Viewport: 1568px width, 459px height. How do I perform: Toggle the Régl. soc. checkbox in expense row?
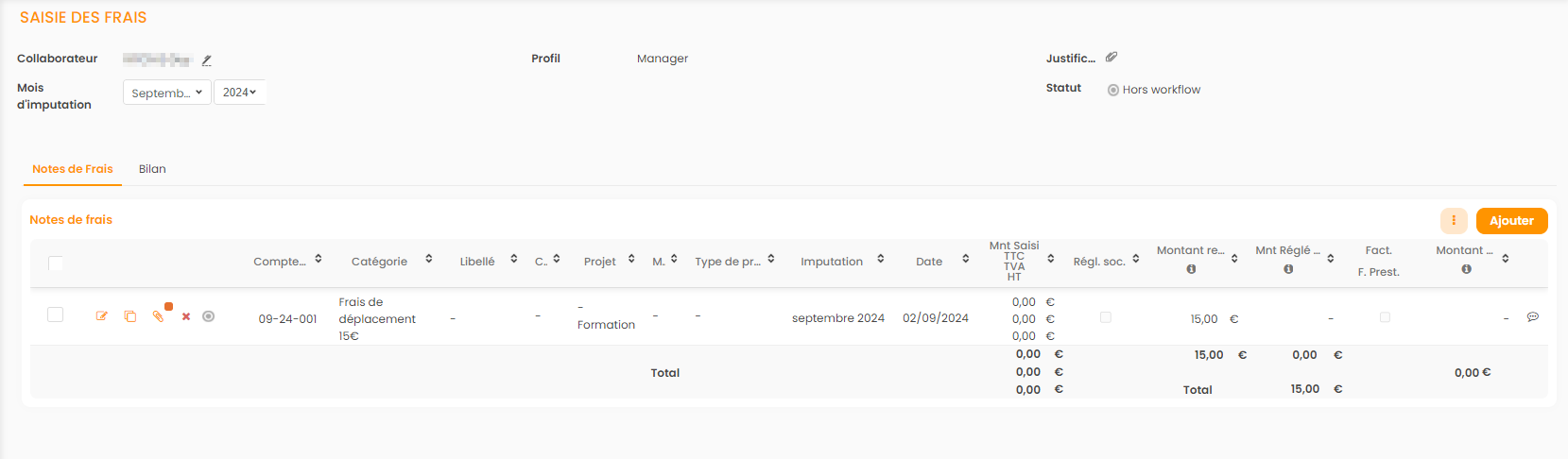coord(1105,317)
